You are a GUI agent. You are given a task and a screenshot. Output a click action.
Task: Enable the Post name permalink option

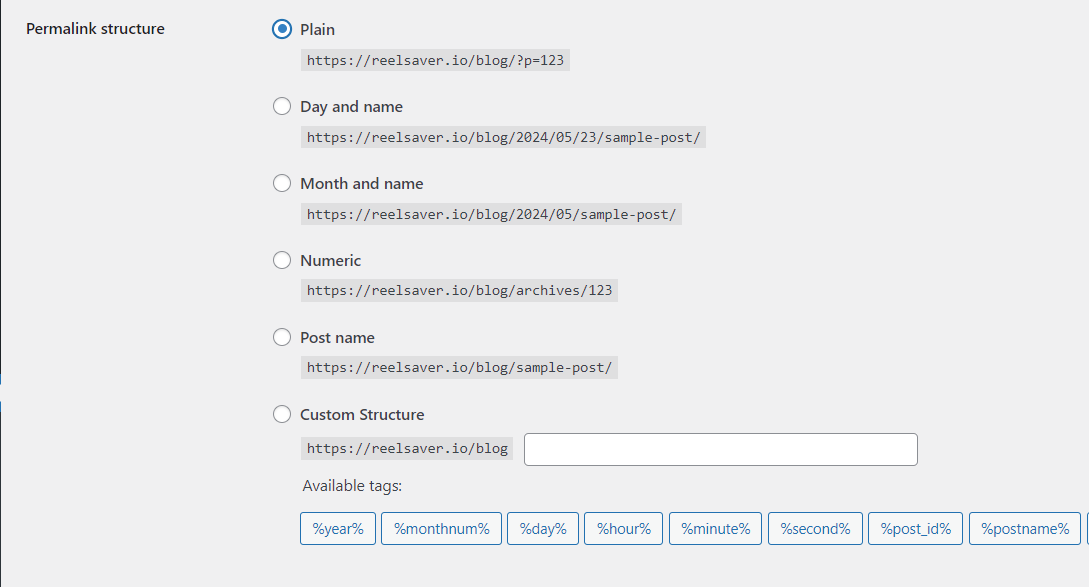(282, 338)
